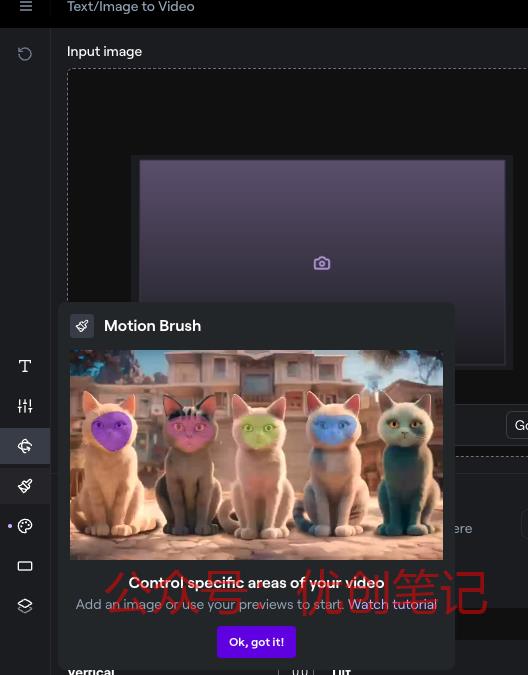Open aspect ratio rectangle icon
Image resolution: width=528 pixels, height=675 pixels.
coord(25,566)
